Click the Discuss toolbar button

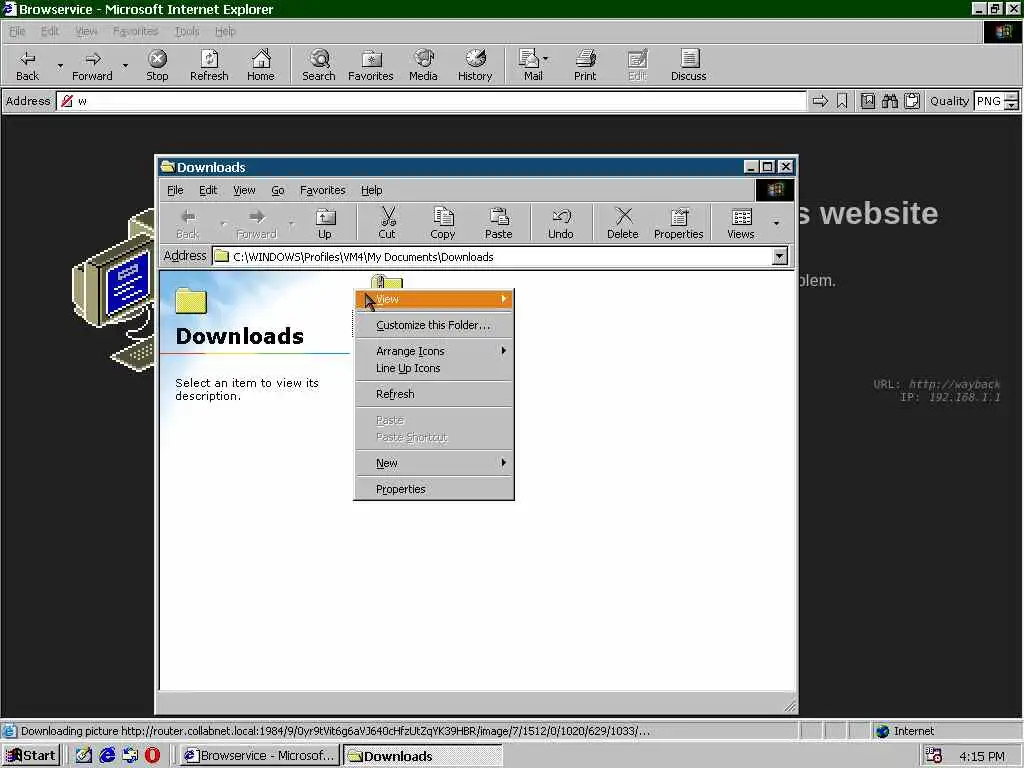click(x=688, y=65)
